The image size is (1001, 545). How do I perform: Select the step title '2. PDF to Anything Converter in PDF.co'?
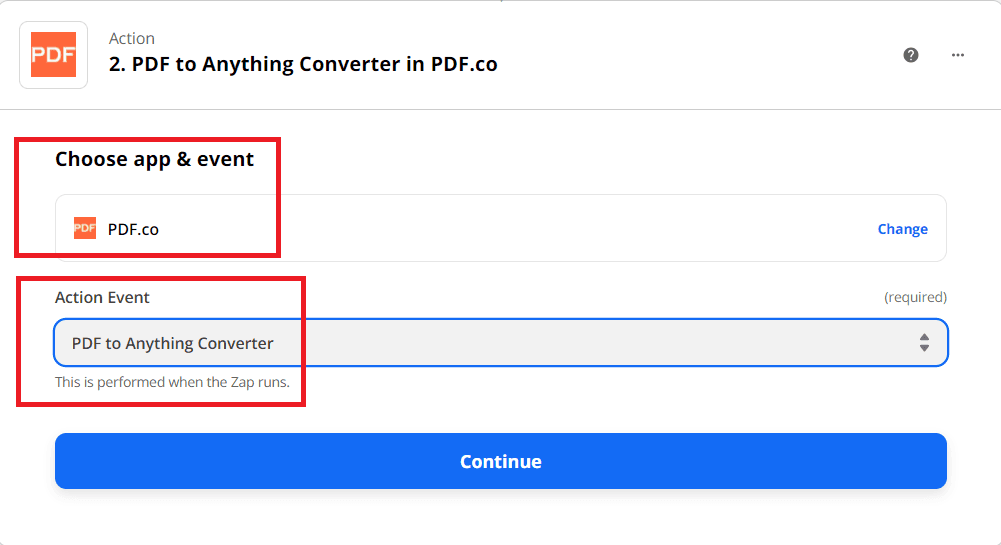(303, 64)
